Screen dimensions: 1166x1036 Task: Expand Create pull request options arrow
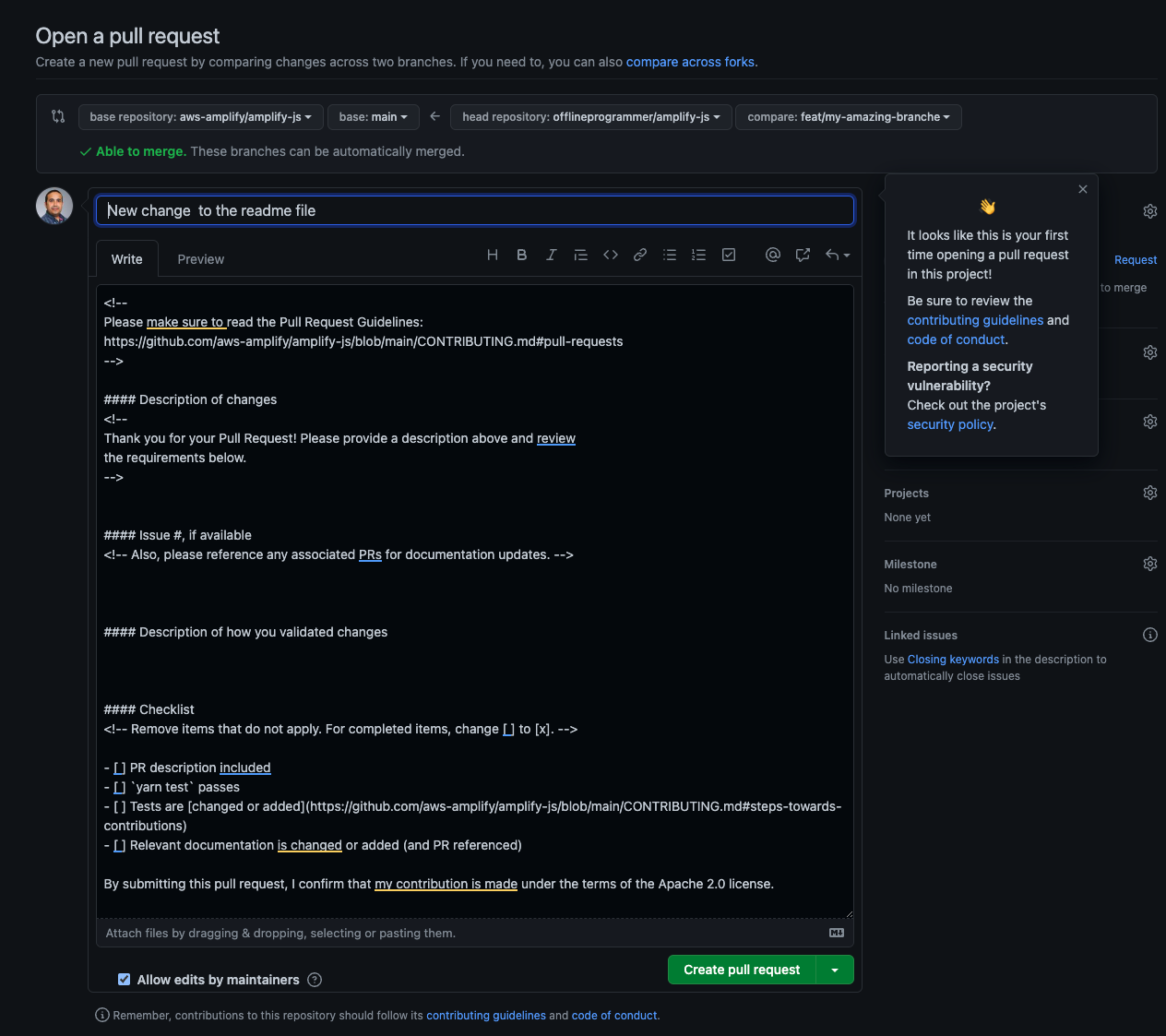(835, 970)
